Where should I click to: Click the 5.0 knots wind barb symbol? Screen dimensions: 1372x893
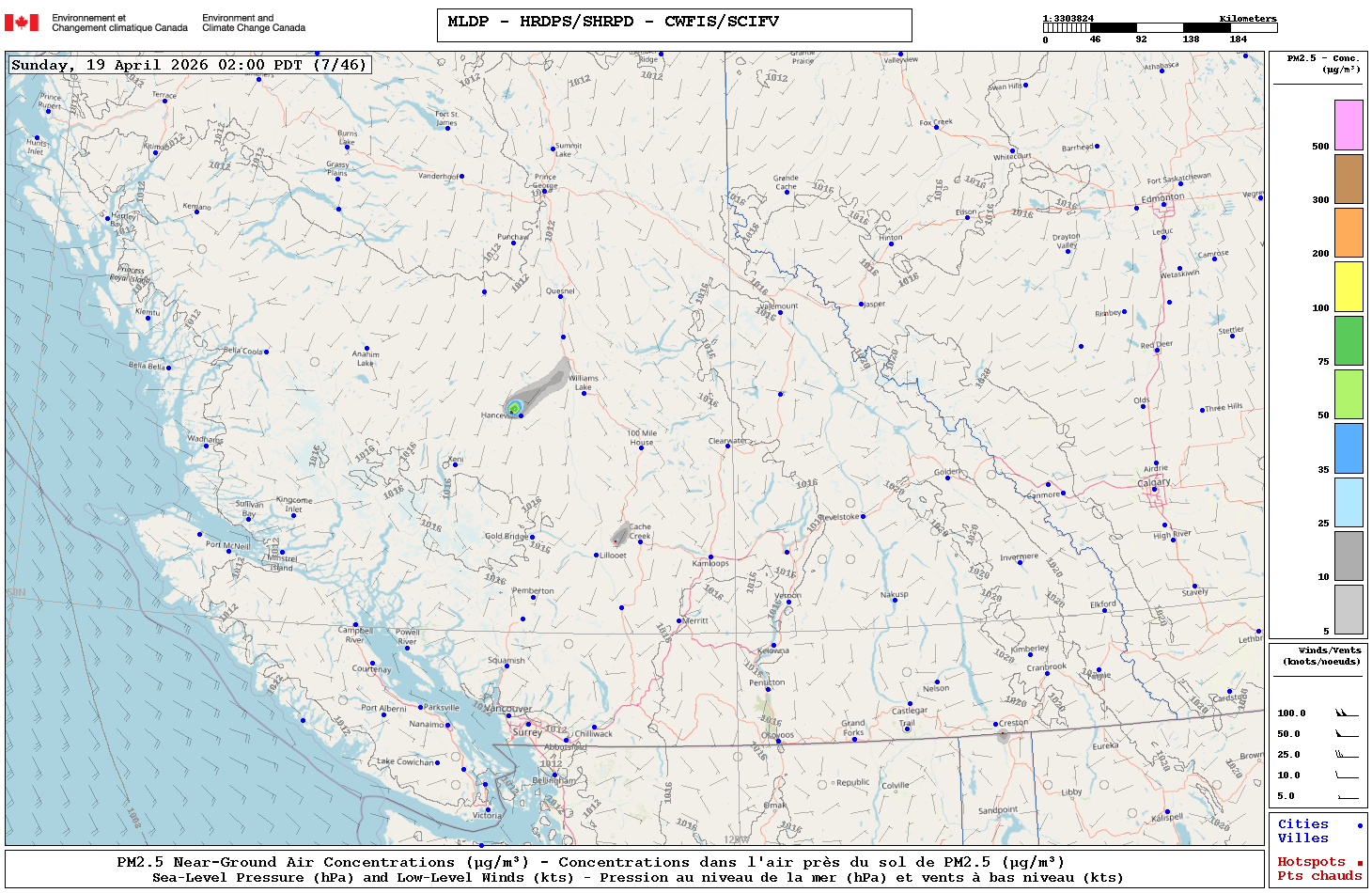coord(1347,796)
